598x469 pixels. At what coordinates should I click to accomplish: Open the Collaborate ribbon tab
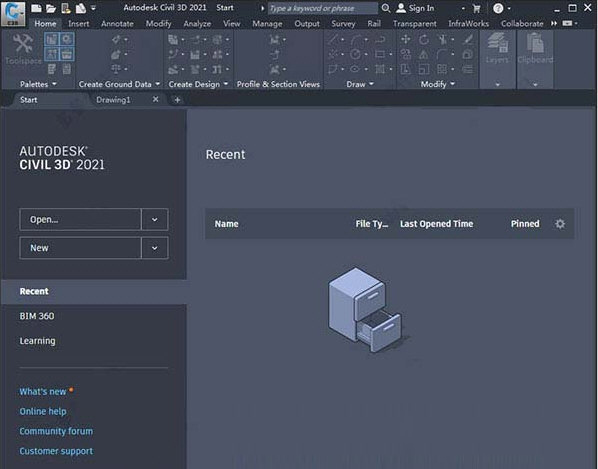tap(522, 24)
